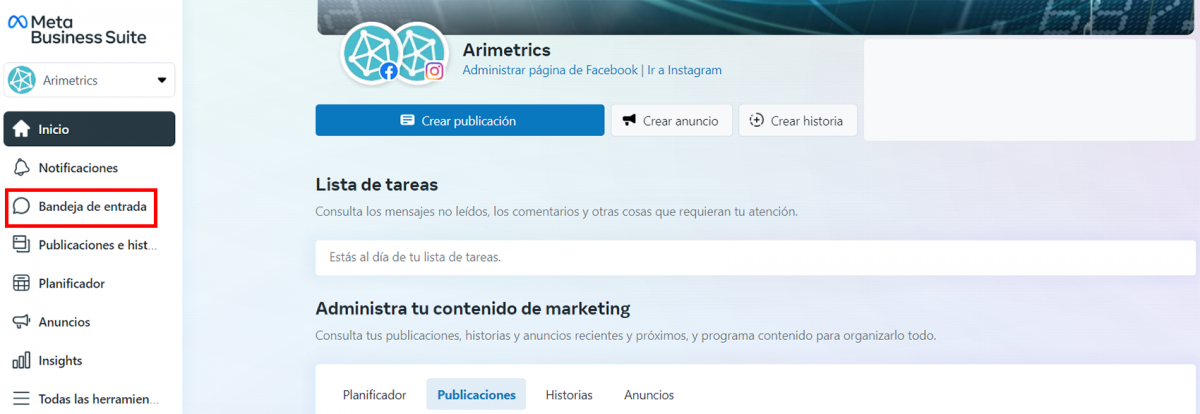Screen dimensions: 1200x414
Task: Click the Anuncios megaphone sidebar icon
Action: [21, 322]
